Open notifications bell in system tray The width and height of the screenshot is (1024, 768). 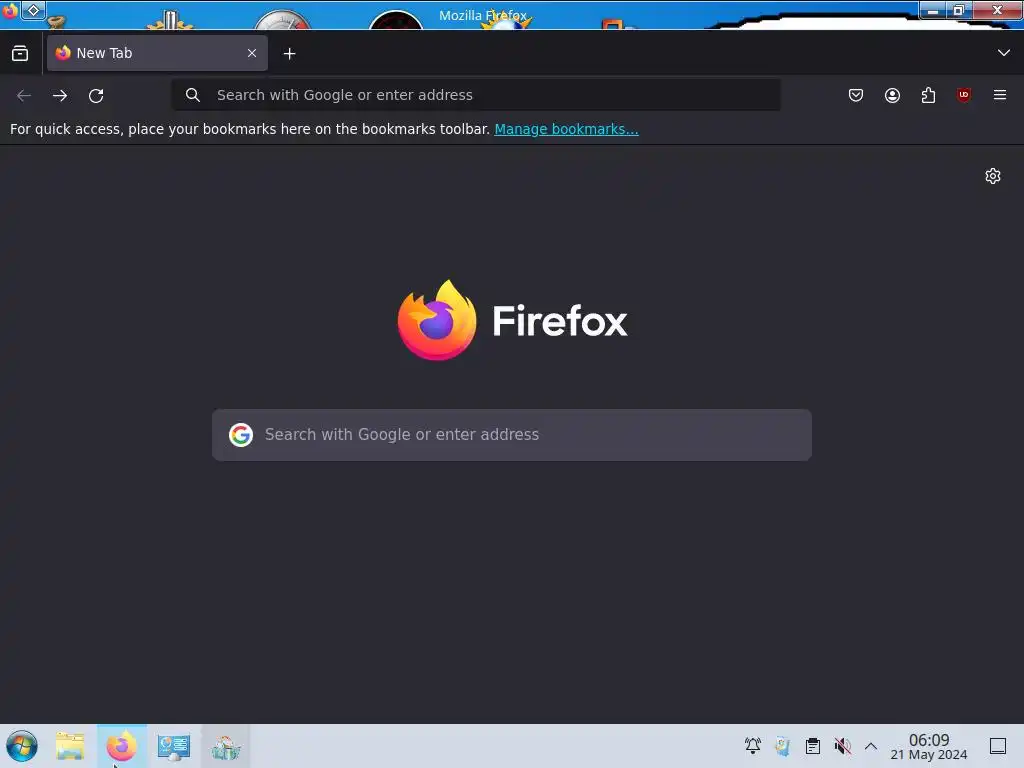tap(752, 746)
